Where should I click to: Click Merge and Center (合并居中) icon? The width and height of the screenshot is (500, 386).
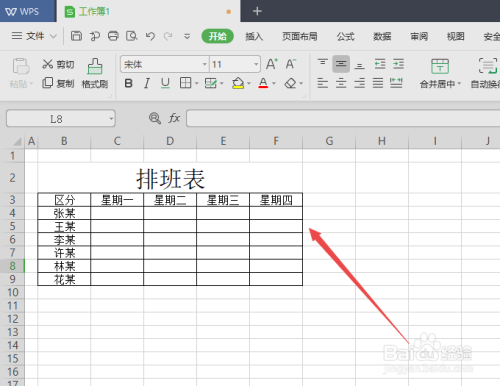click(x=440, y=66)
